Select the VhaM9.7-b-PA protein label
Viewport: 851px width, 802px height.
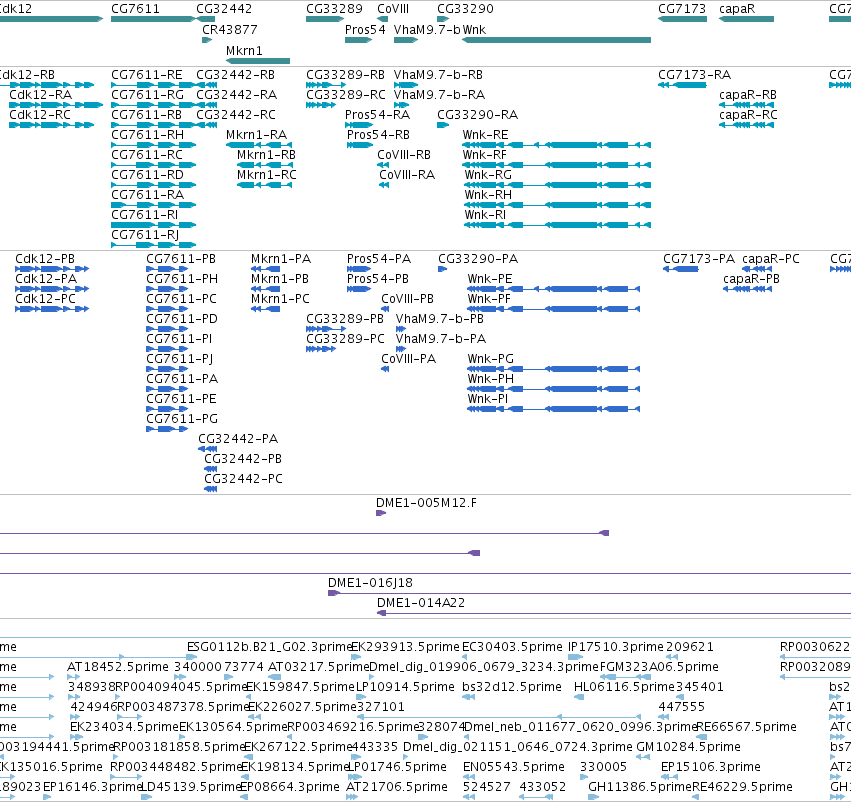tap(441, 339)
